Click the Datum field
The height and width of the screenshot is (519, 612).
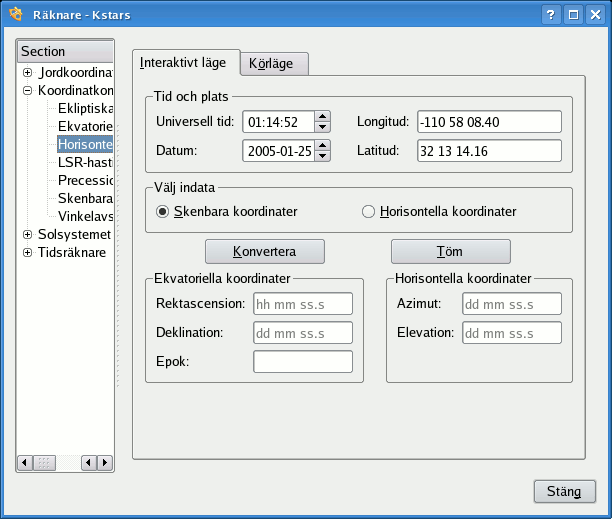point(279,151)
